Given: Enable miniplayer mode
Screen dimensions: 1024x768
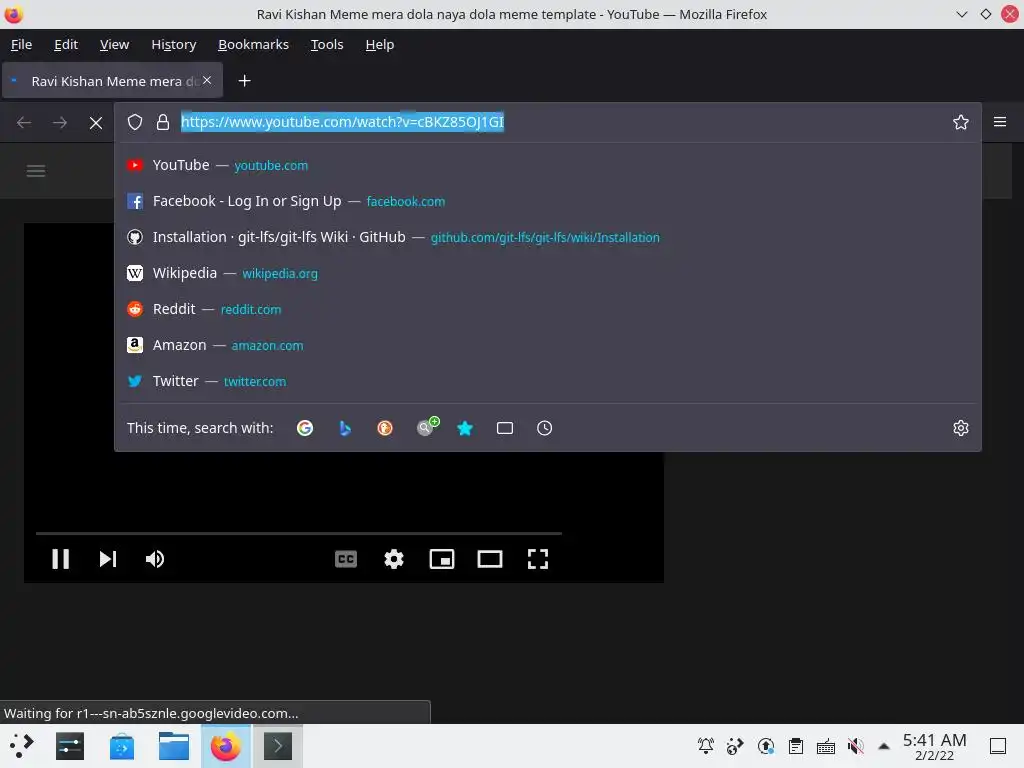Looking at the screenshot, I should [x=441, y=559].
